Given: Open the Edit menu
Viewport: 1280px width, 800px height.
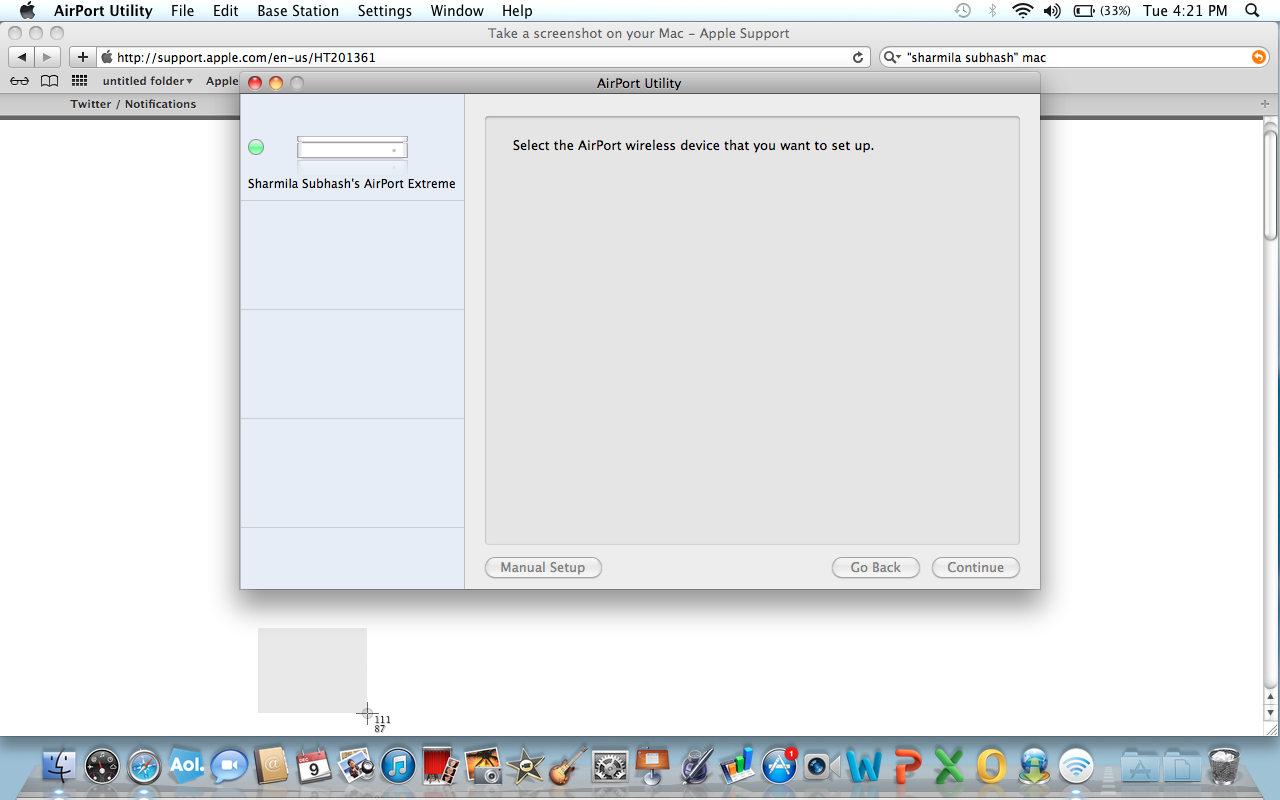Looking at the screenshot, I should click(225, 11).
